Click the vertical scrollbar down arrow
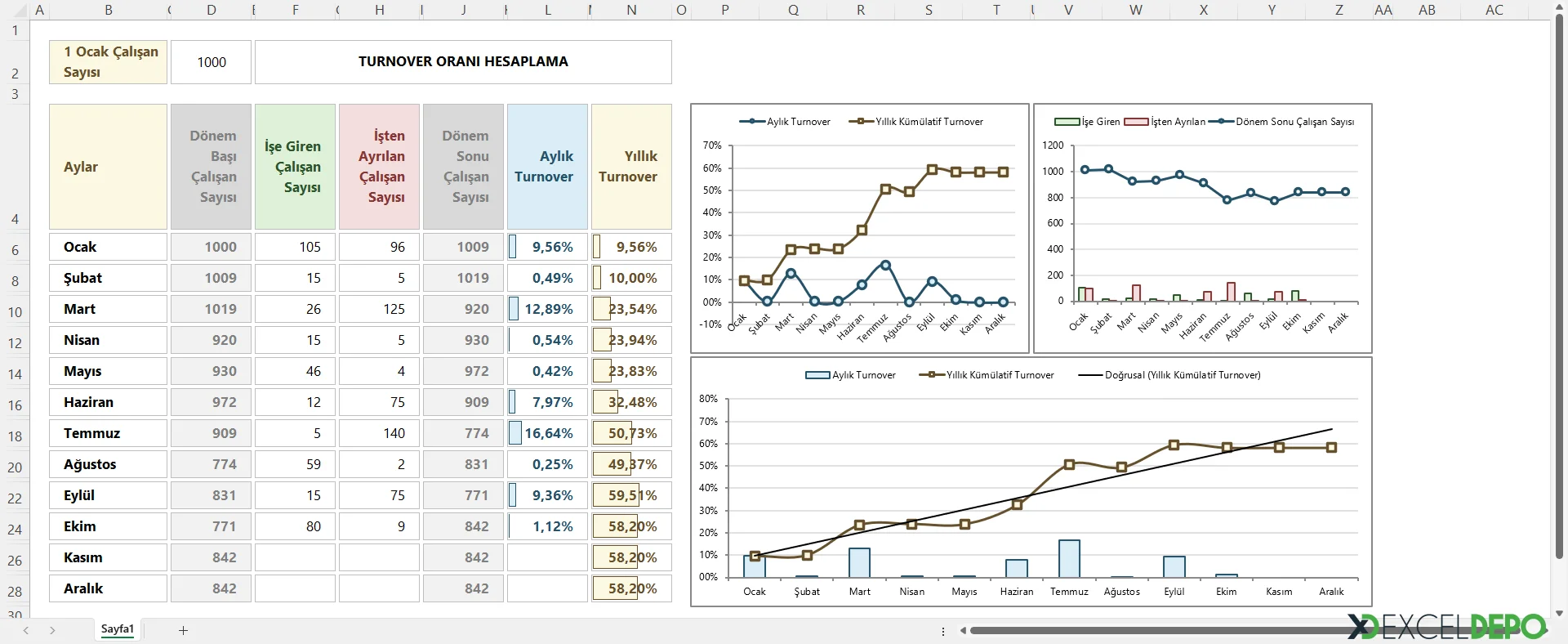 pos(1559,613)
